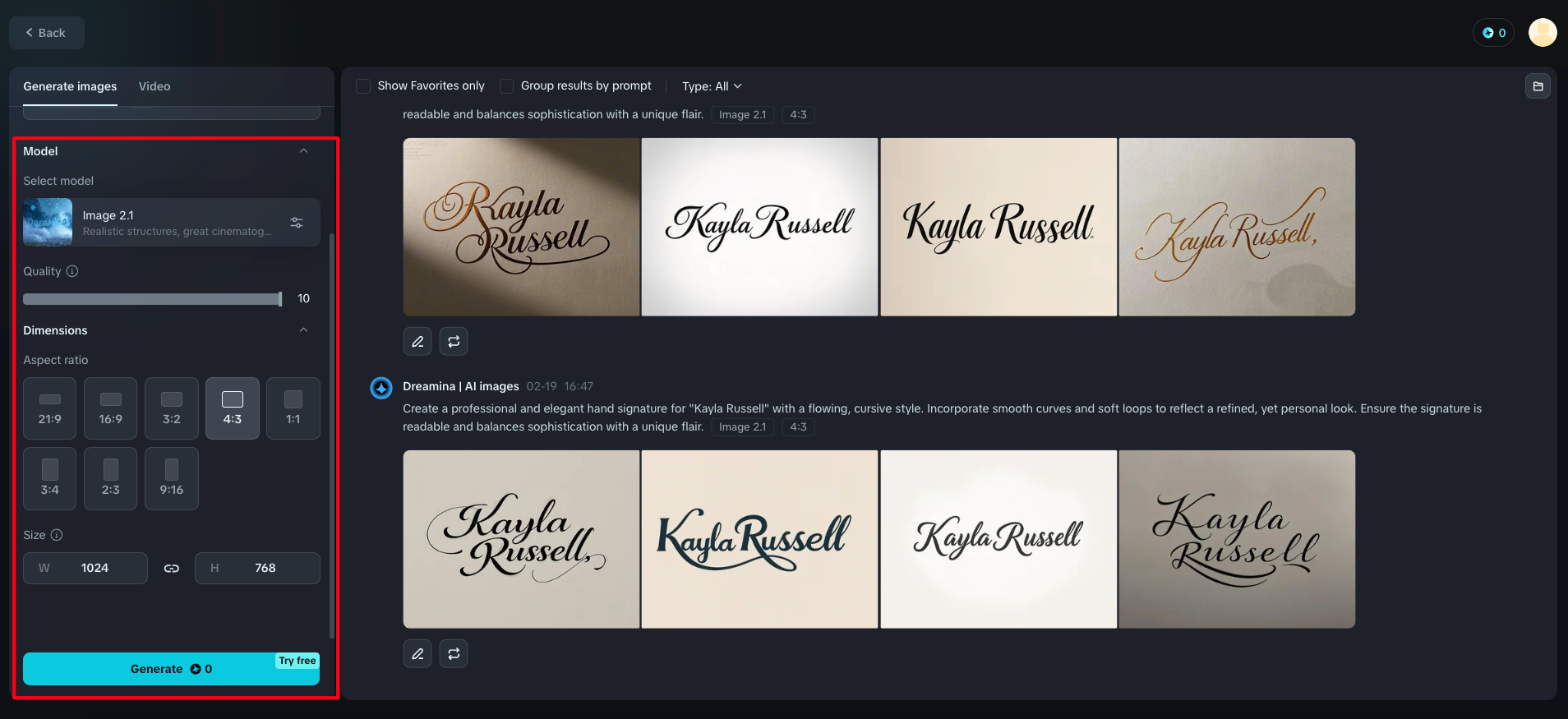The width and height of the screenshot is (1568, 719).
Task: Click the Image 2.1 tag in first prompt
Action: pyautogui.click(x=742, y=115)
